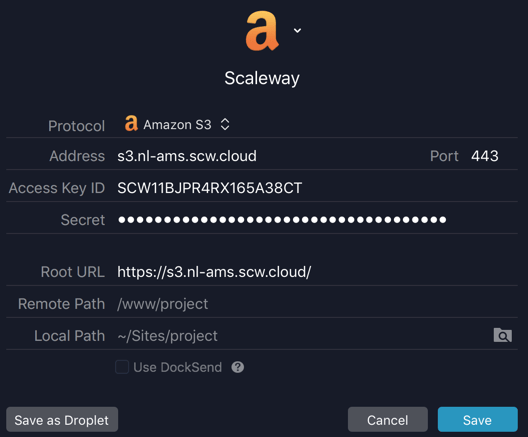
Task: Enable the Use DockSend checkbox
Action: tap(122, 367)
